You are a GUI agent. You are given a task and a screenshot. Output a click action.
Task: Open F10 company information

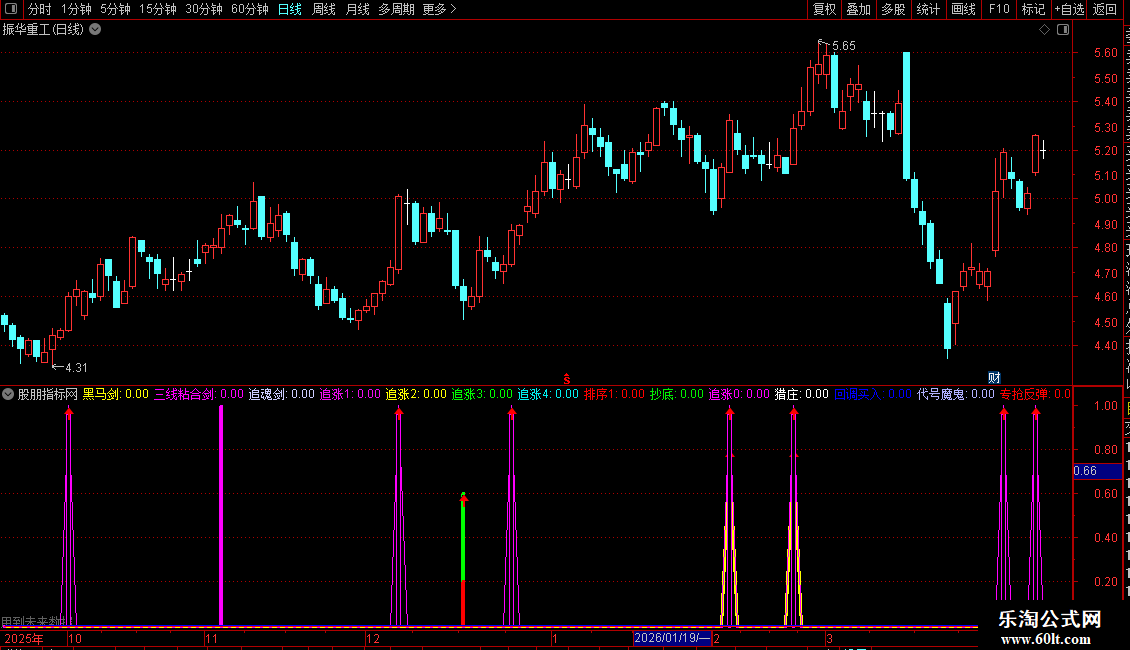[999, 9]
